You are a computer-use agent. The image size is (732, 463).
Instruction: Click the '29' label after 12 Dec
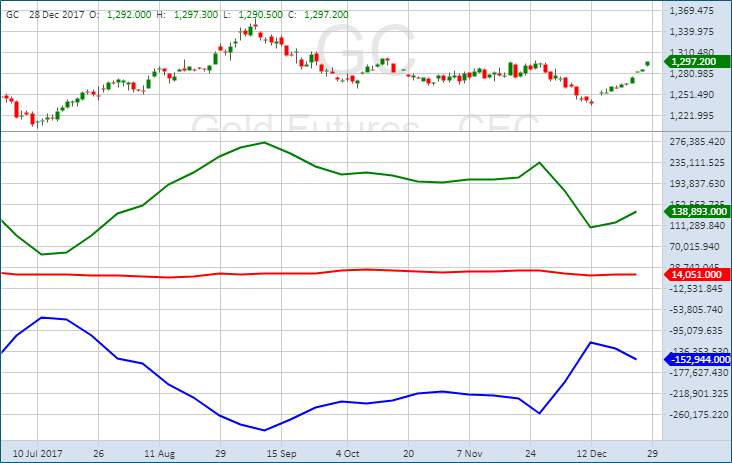tap(653, 453)
